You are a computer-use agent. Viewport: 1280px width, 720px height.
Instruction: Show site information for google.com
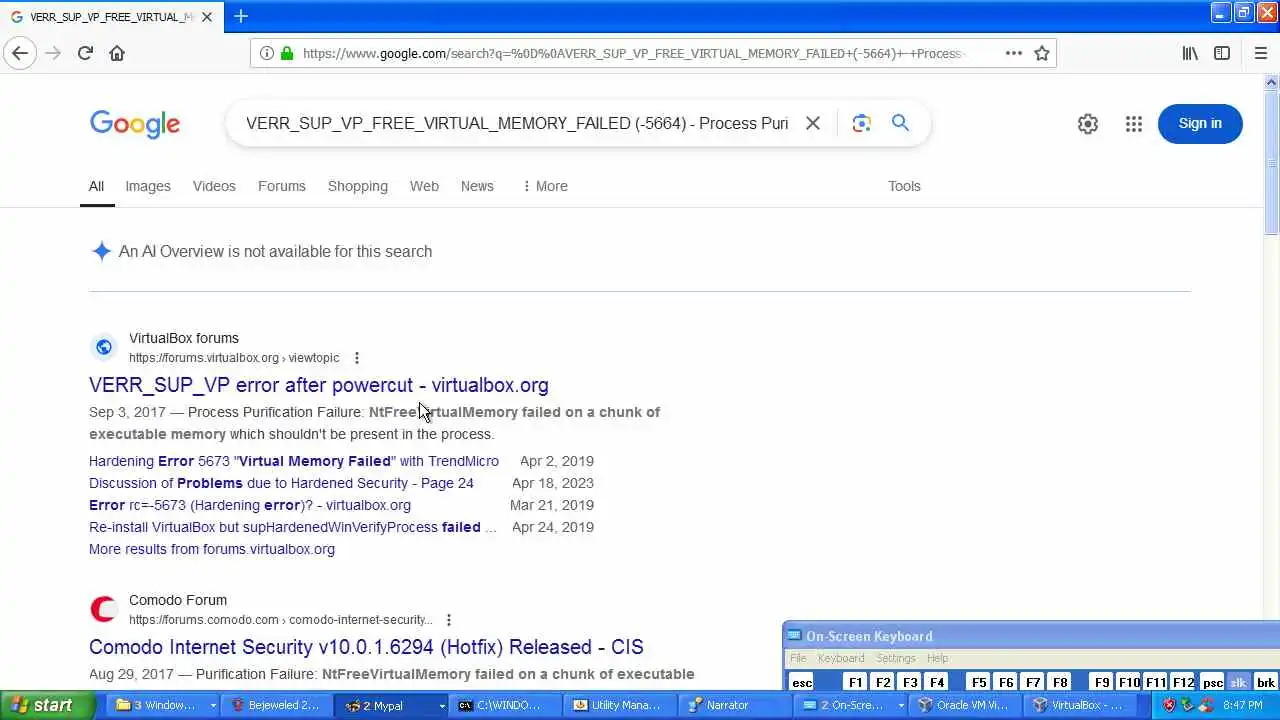[x=266, y=53]
